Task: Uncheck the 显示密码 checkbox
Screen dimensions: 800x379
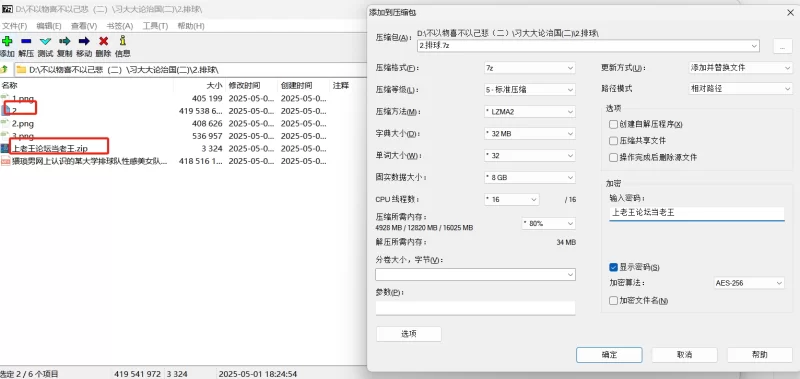Action: tap(613, 267)
